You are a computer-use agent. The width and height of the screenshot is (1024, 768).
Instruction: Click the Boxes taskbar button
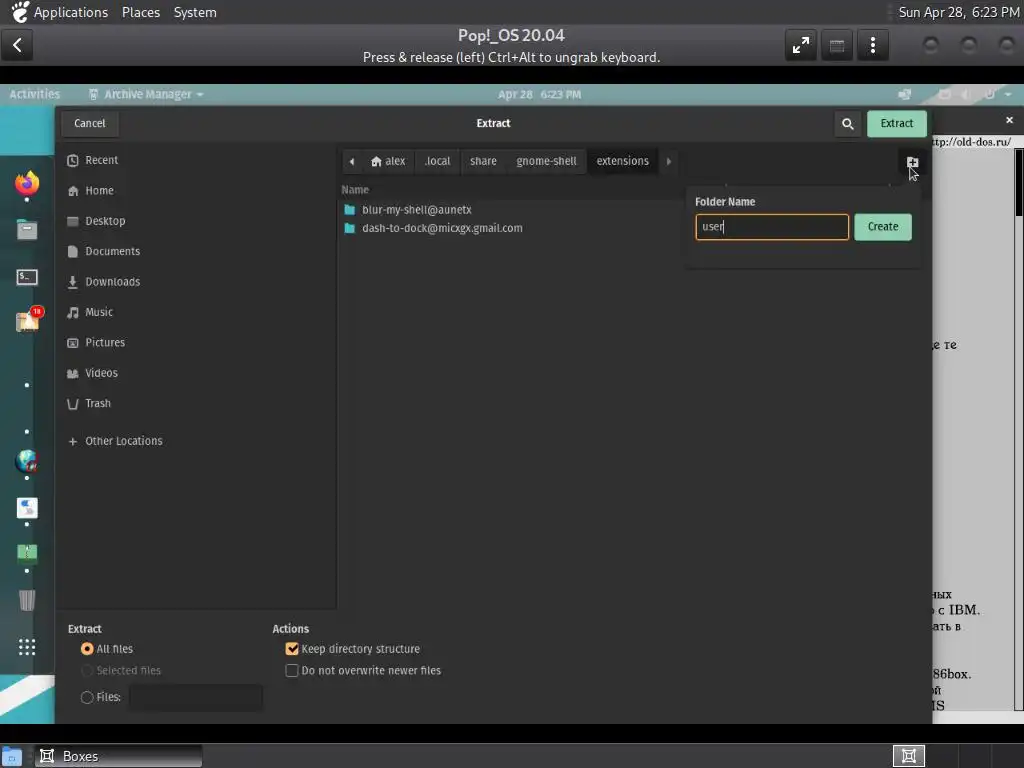tap(118, 756)
